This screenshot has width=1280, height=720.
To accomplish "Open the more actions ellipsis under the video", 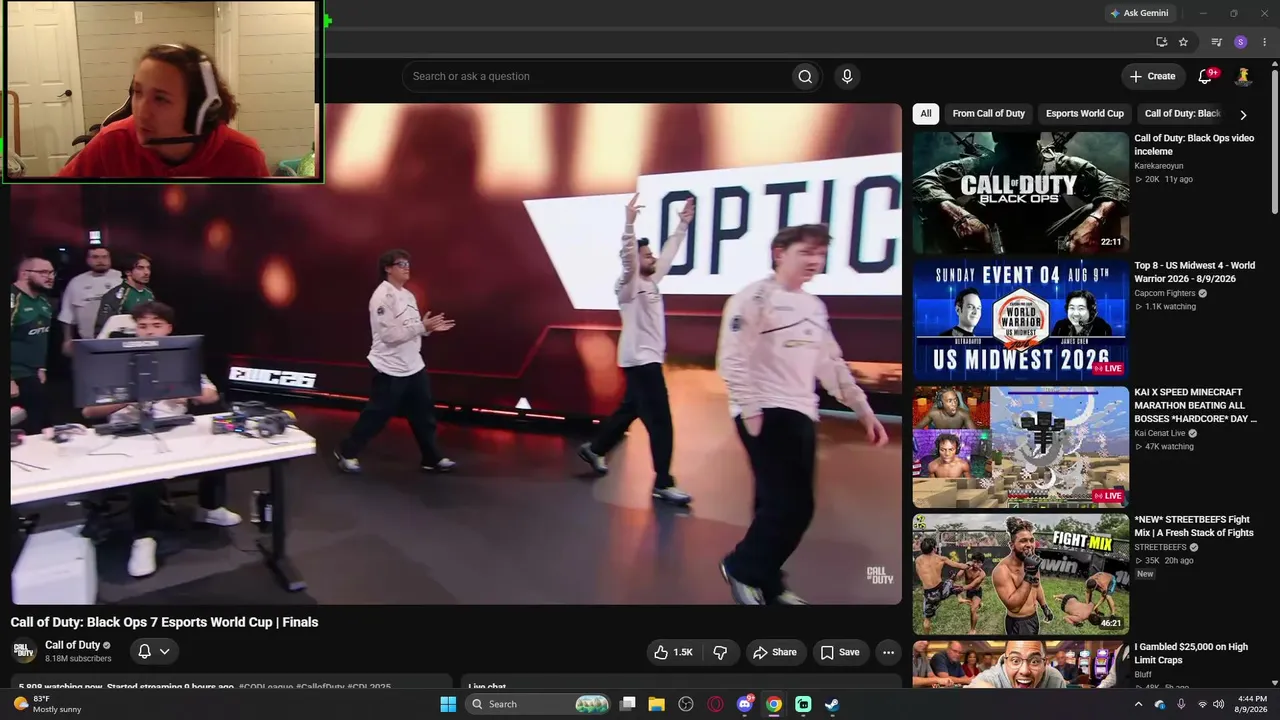I will (x=888, y=652).
